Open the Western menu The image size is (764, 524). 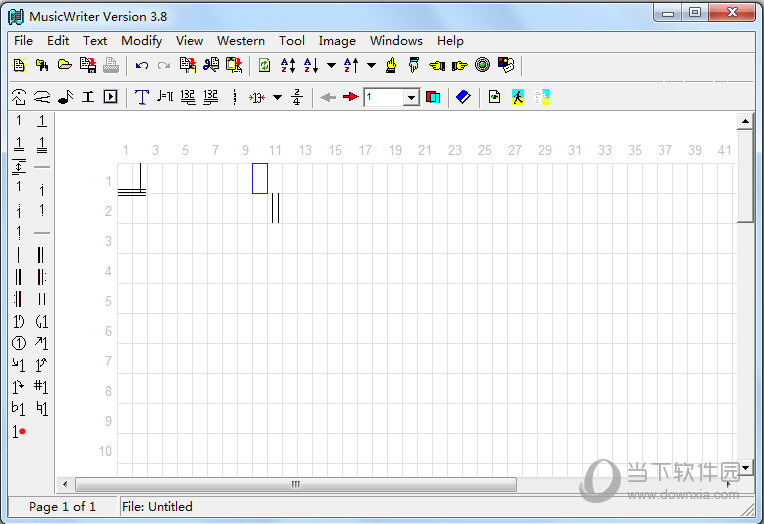240,41
